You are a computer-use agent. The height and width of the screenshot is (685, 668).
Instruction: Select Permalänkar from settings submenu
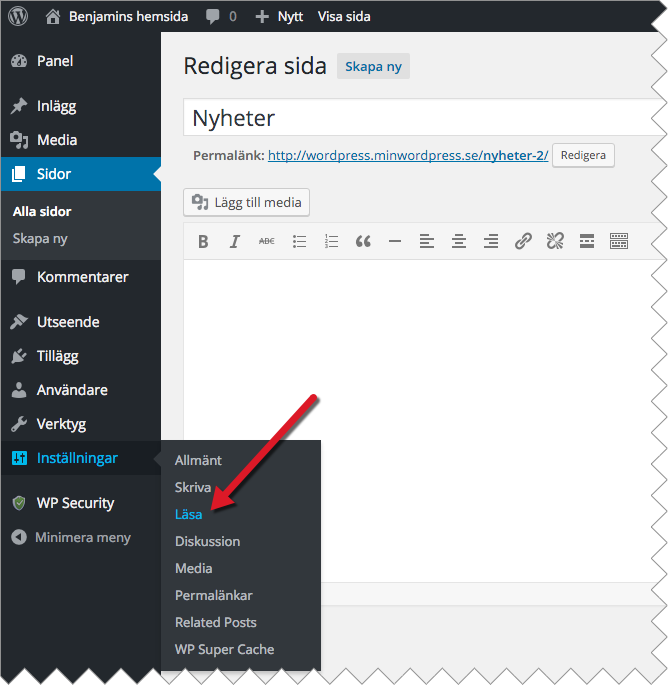point(214,595)
